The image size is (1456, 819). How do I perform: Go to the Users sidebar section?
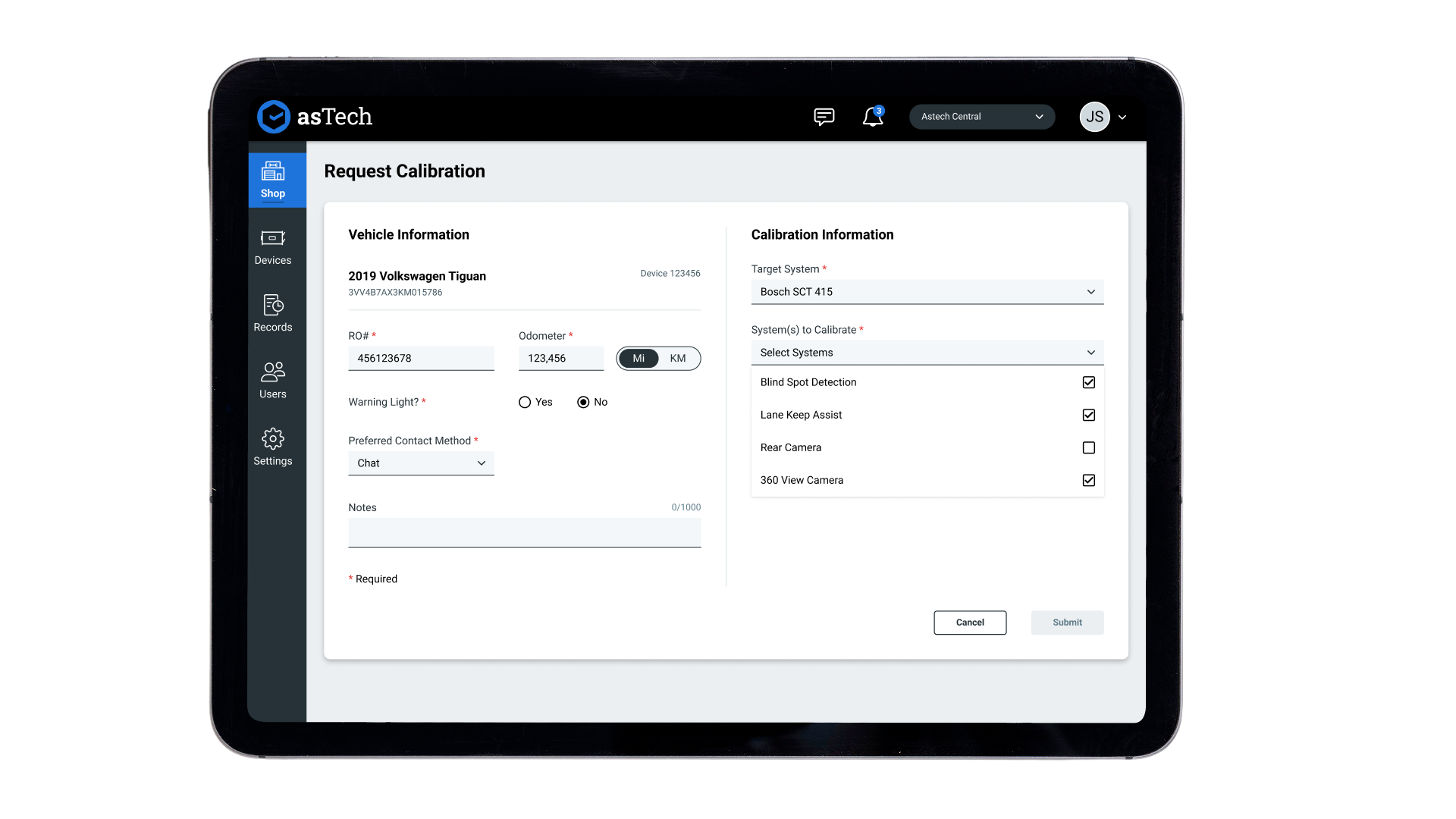273,380
